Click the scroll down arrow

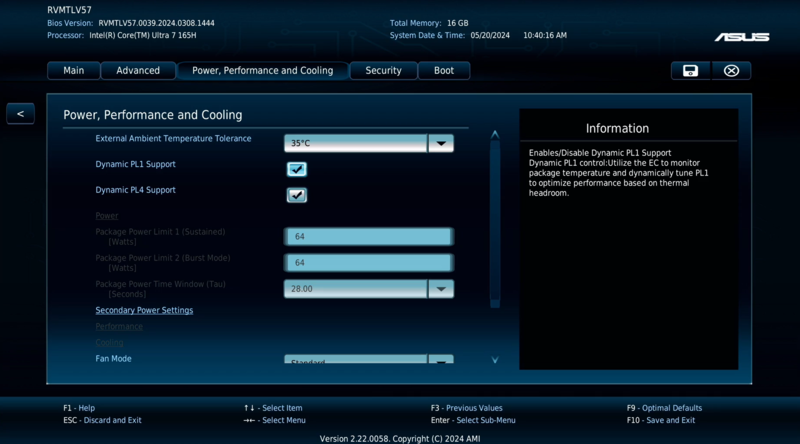[x=494, y=360]
